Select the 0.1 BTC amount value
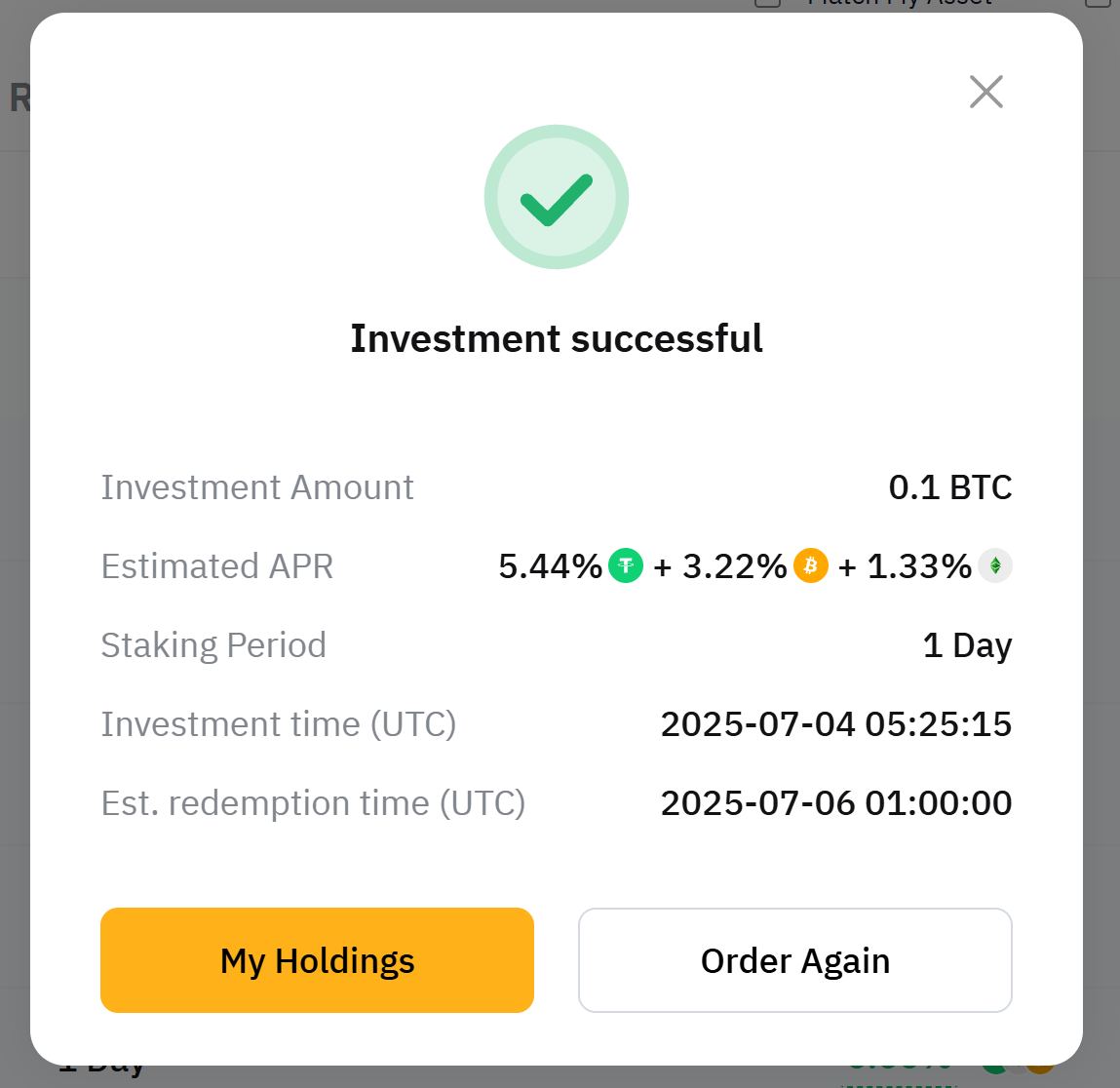 click(950, 487)
